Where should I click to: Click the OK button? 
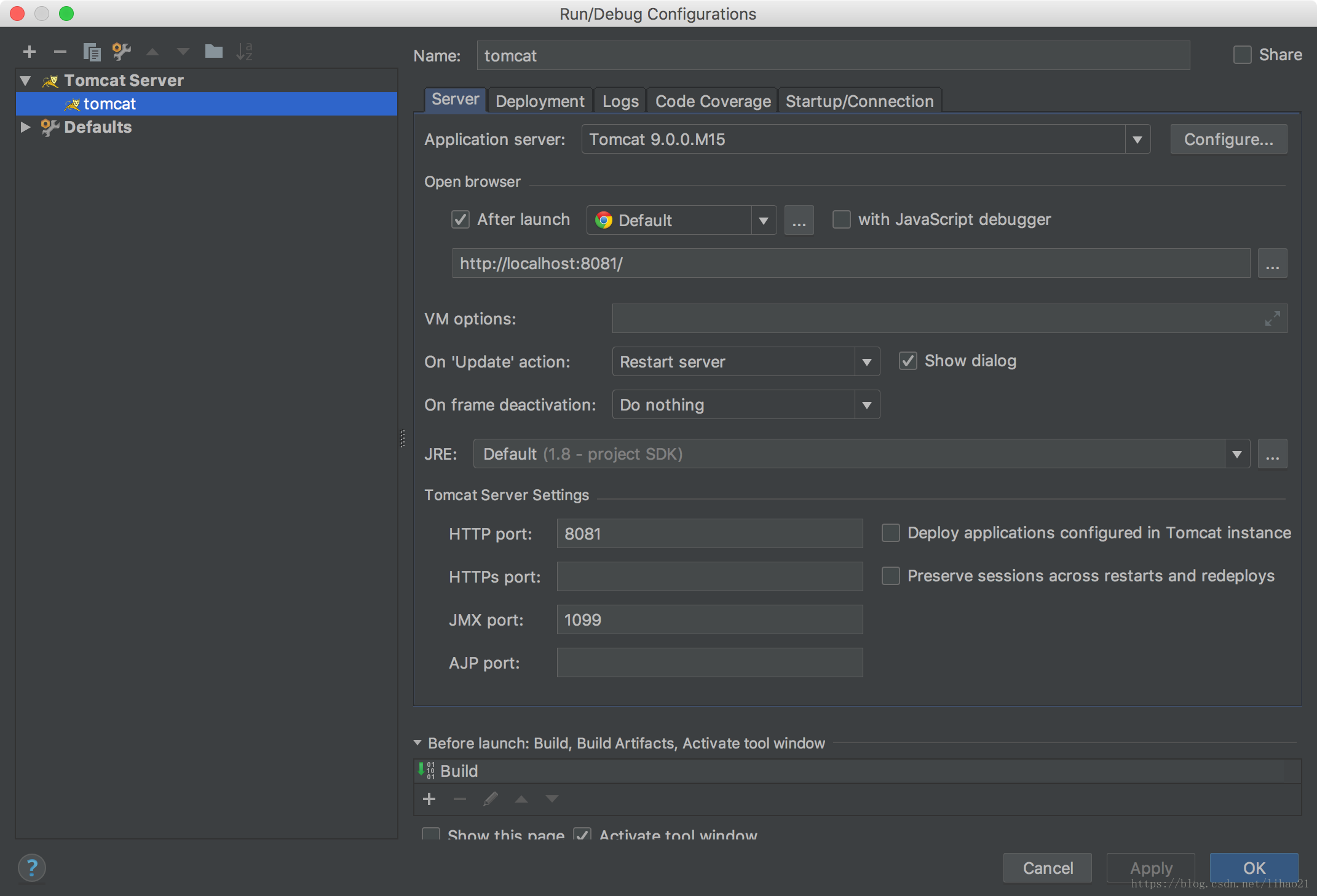pos(1254,868)
